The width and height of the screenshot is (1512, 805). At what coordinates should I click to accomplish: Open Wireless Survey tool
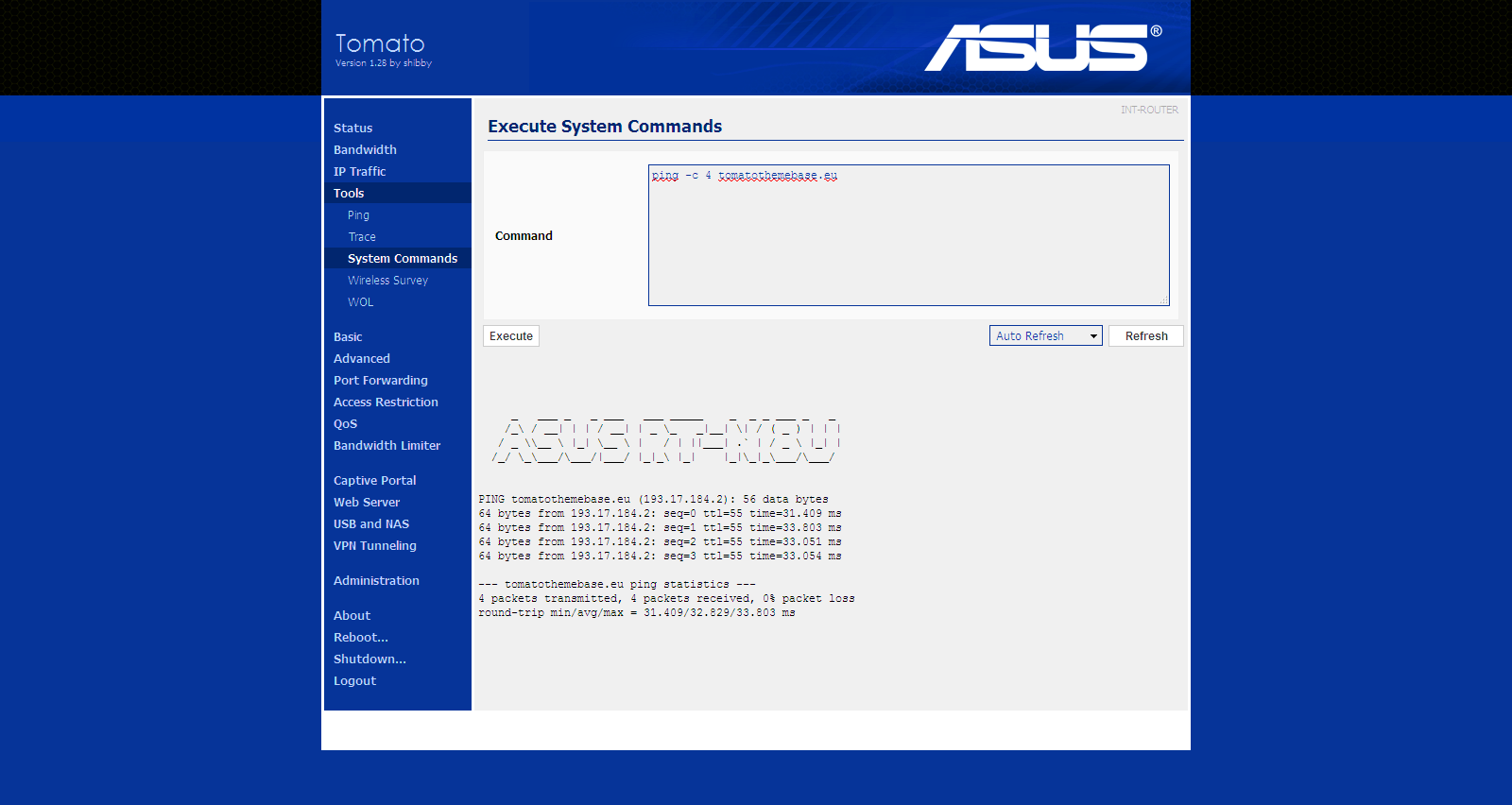point(387,280)
